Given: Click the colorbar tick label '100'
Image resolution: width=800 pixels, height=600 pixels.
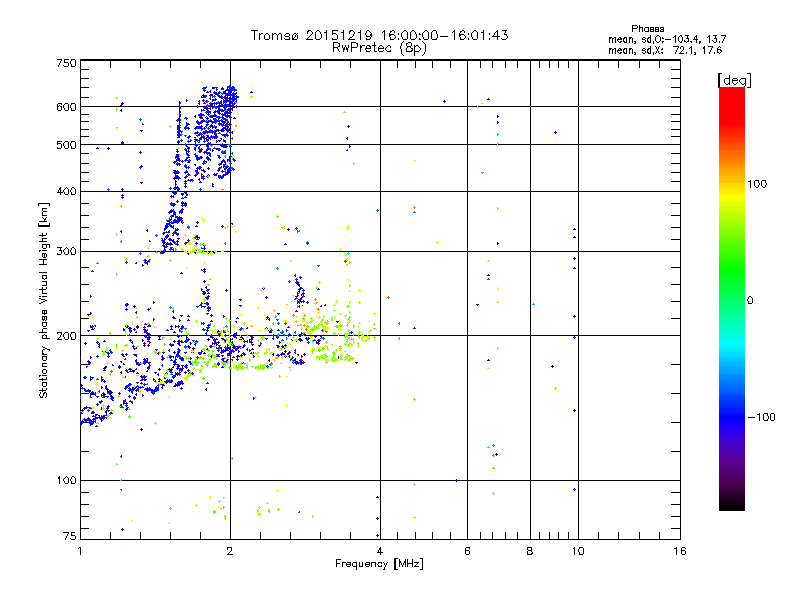Looking at the screenshot, I should 757,184.
